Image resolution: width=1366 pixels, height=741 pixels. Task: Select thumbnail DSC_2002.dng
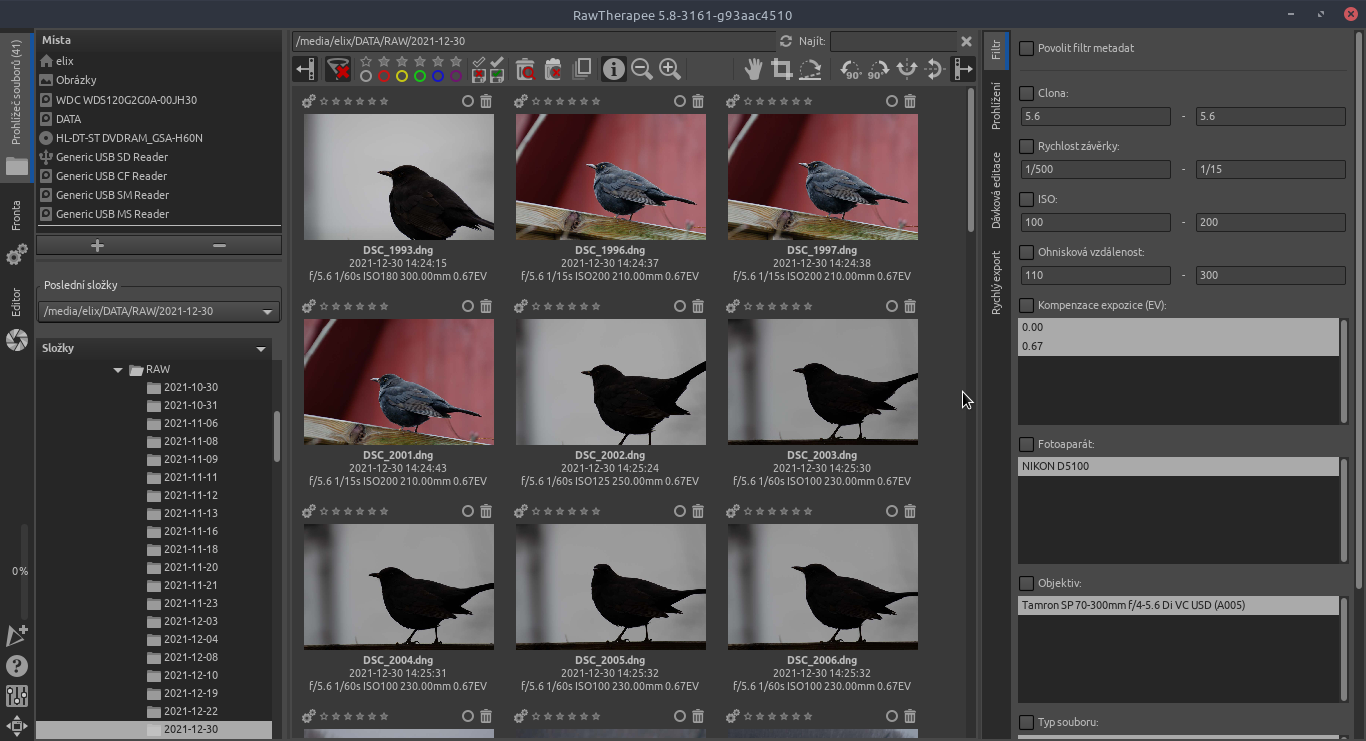pyautogui.click(x=610, y=382)
